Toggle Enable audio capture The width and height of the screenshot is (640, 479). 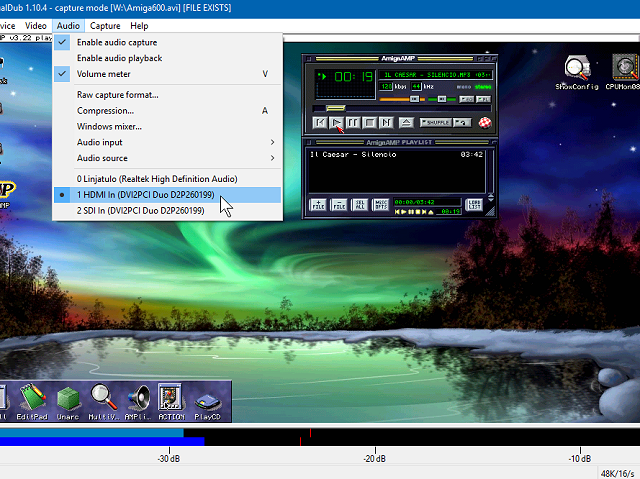coord(167,42)
